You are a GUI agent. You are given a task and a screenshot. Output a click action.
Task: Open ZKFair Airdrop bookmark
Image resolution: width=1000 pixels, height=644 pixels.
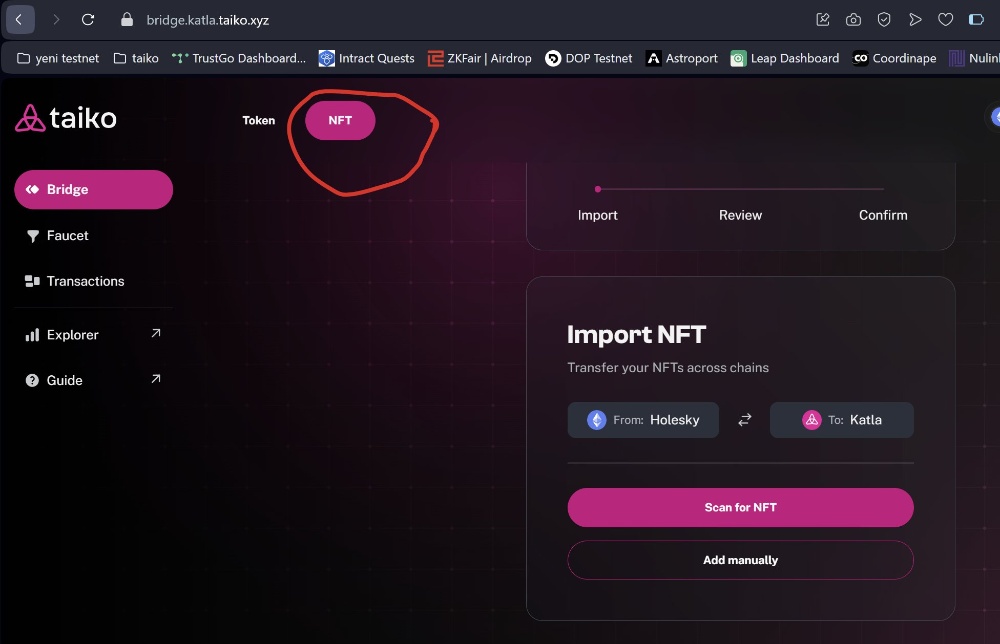pyautogui.click(x=480, y=58)
